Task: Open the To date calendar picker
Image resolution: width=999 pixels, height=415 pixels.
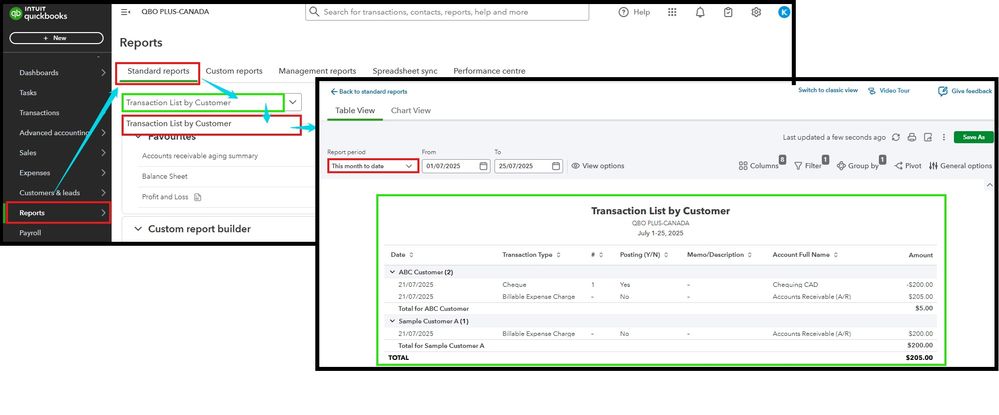Action: point(556,166)
